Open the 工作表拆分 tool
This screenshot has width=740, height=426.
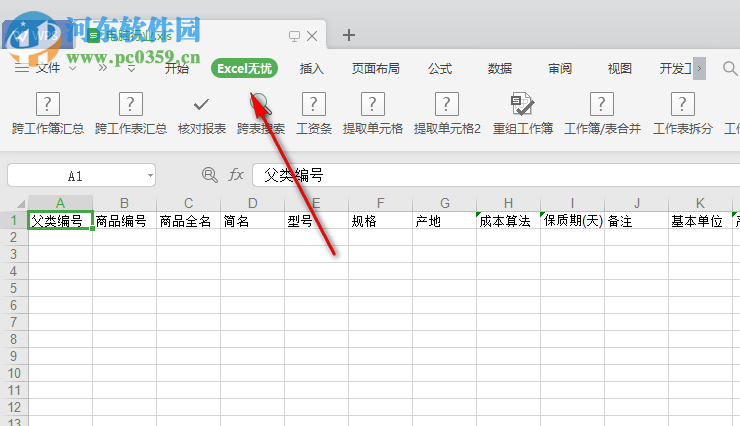682,113
